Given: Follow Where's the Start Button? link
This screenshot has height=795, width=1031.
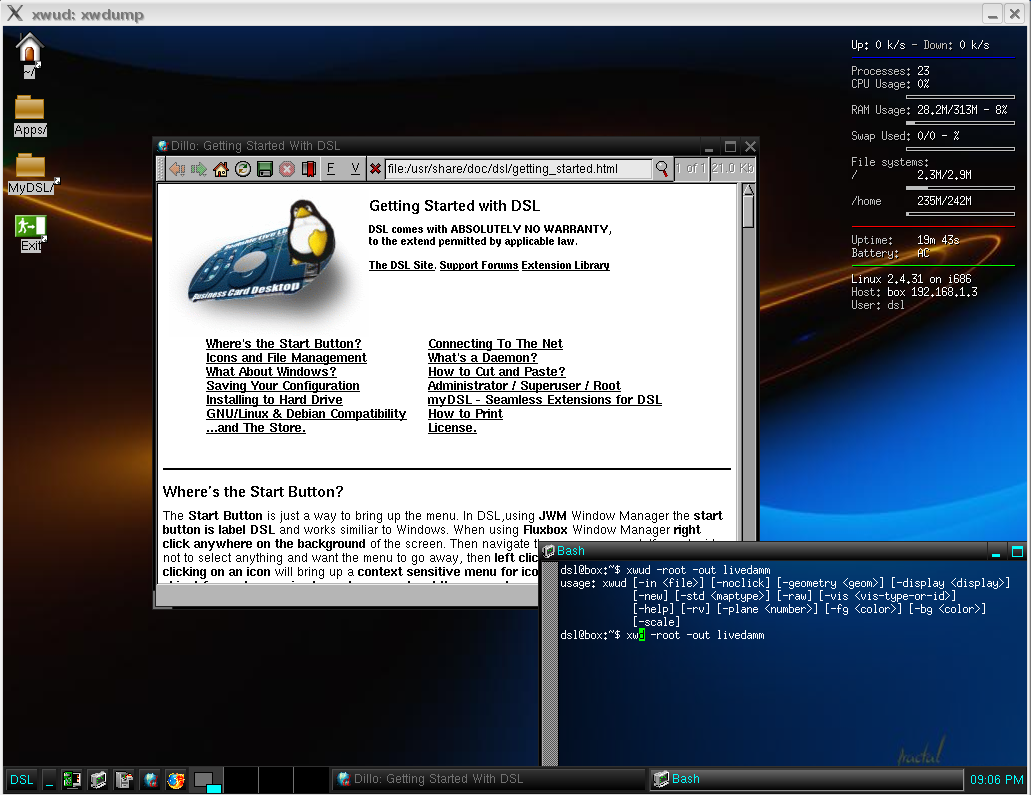Looking at the screenshot, I should [283, 344].
